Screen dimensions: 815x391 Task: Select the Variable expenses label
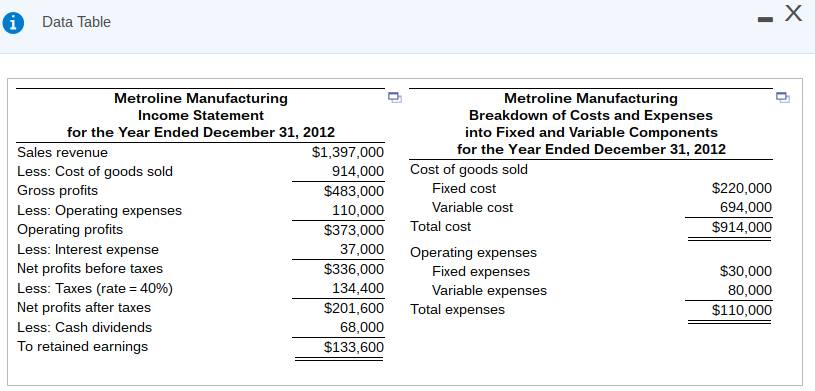click(x=490, y=290)
